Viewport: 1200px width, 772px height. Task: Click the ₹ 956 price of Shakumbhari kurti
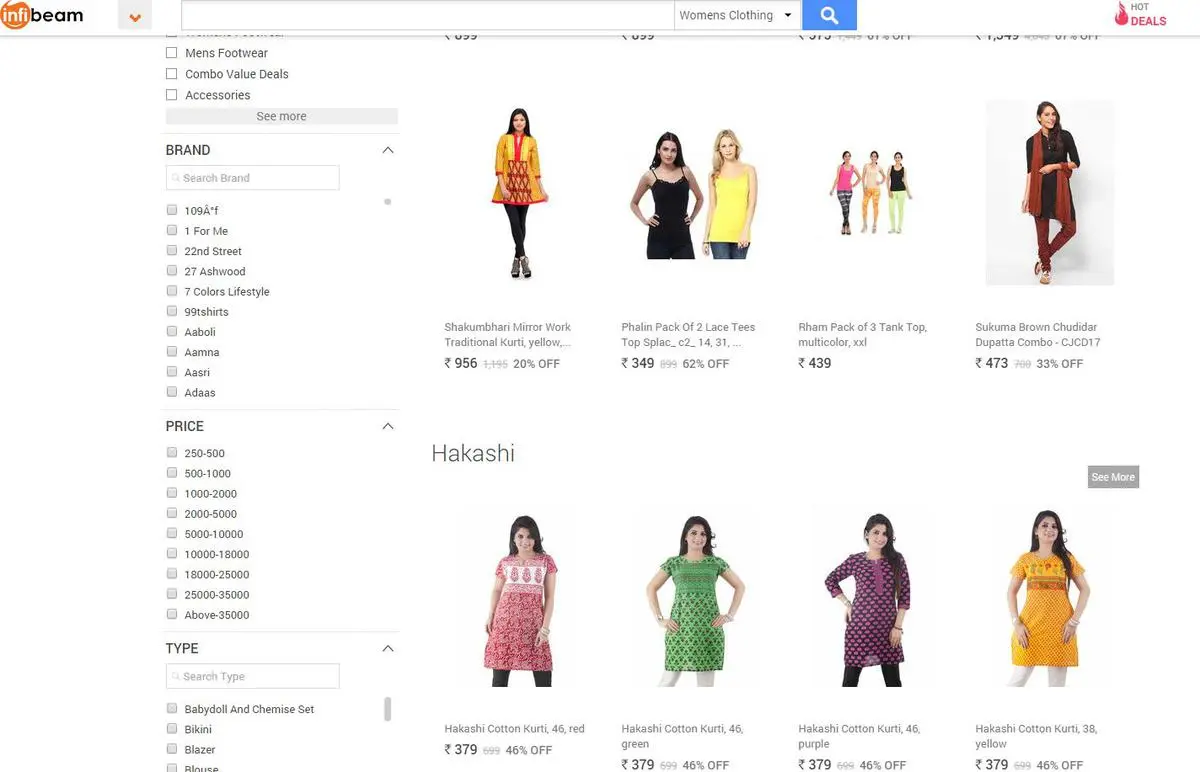click(461, 363)
